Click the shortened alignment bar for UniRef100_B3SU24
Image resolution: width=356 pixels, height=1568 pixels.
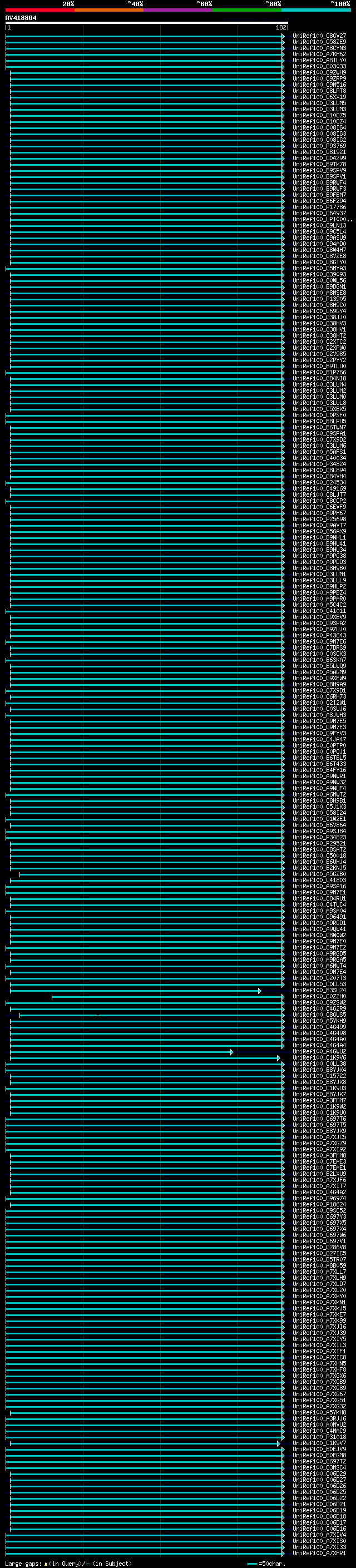(135, 991)
